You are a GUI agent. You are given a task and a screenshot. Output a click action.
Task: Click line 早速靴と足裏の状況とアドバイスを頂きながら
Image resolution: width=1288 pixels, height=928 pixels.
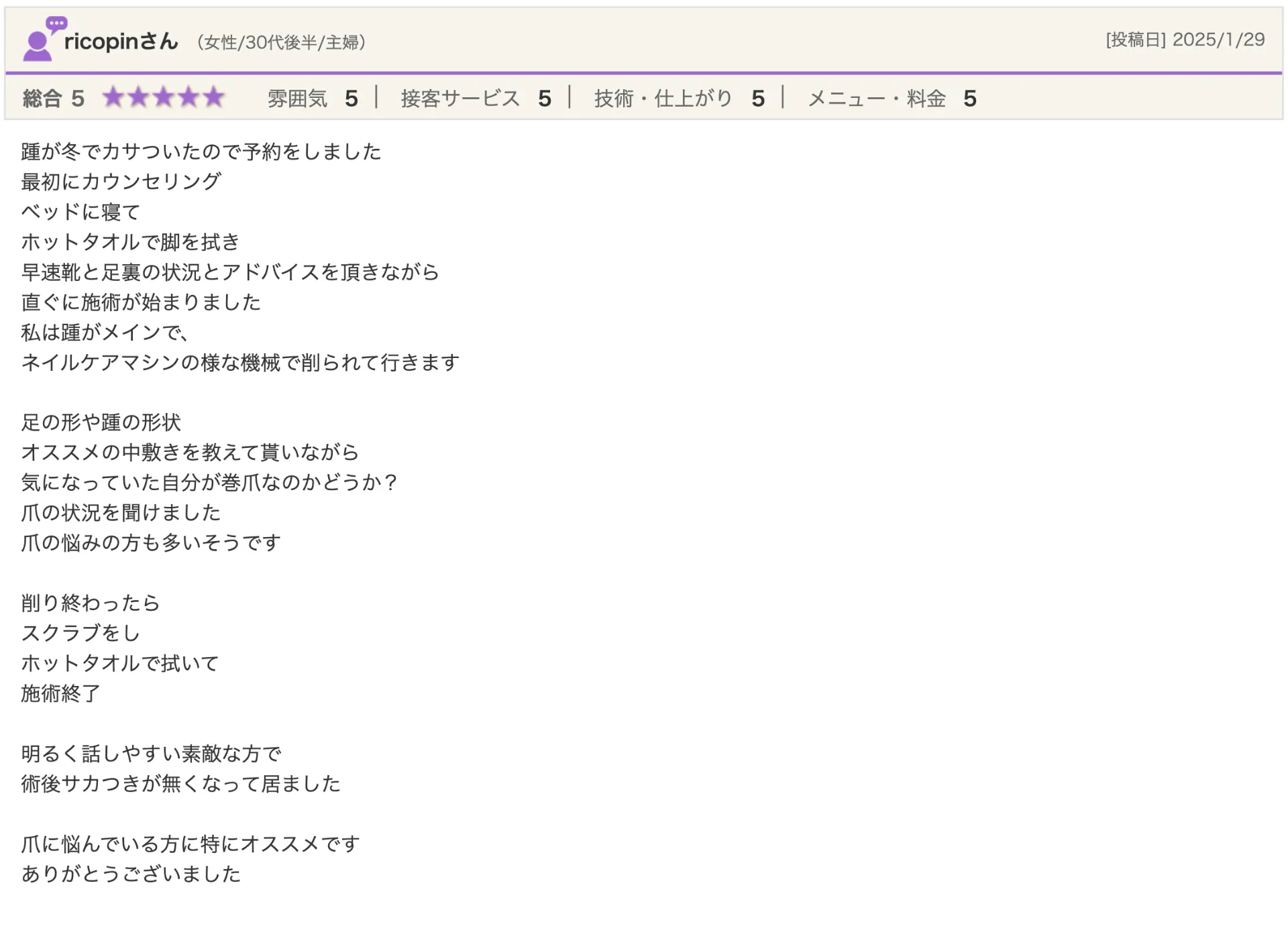click(x=230, y=272)
